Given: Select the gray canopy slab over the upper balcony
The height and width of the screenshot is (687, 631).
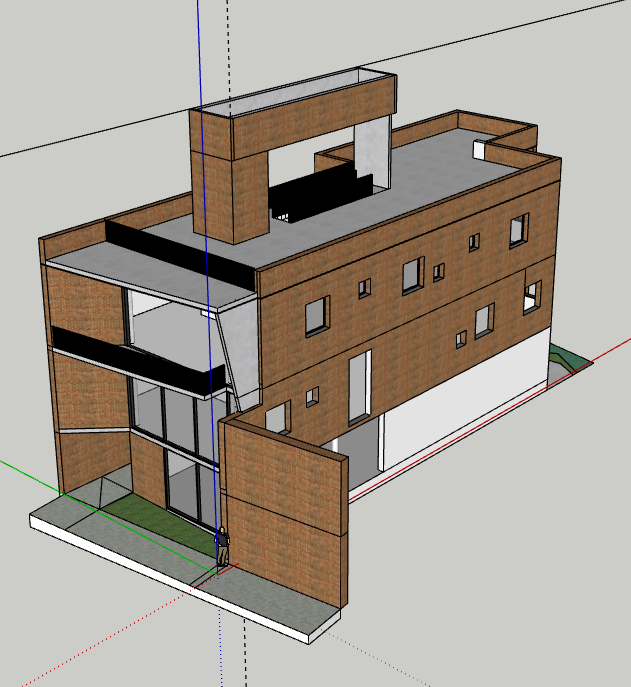Looking at the screenshot, I should pos(151,276).
